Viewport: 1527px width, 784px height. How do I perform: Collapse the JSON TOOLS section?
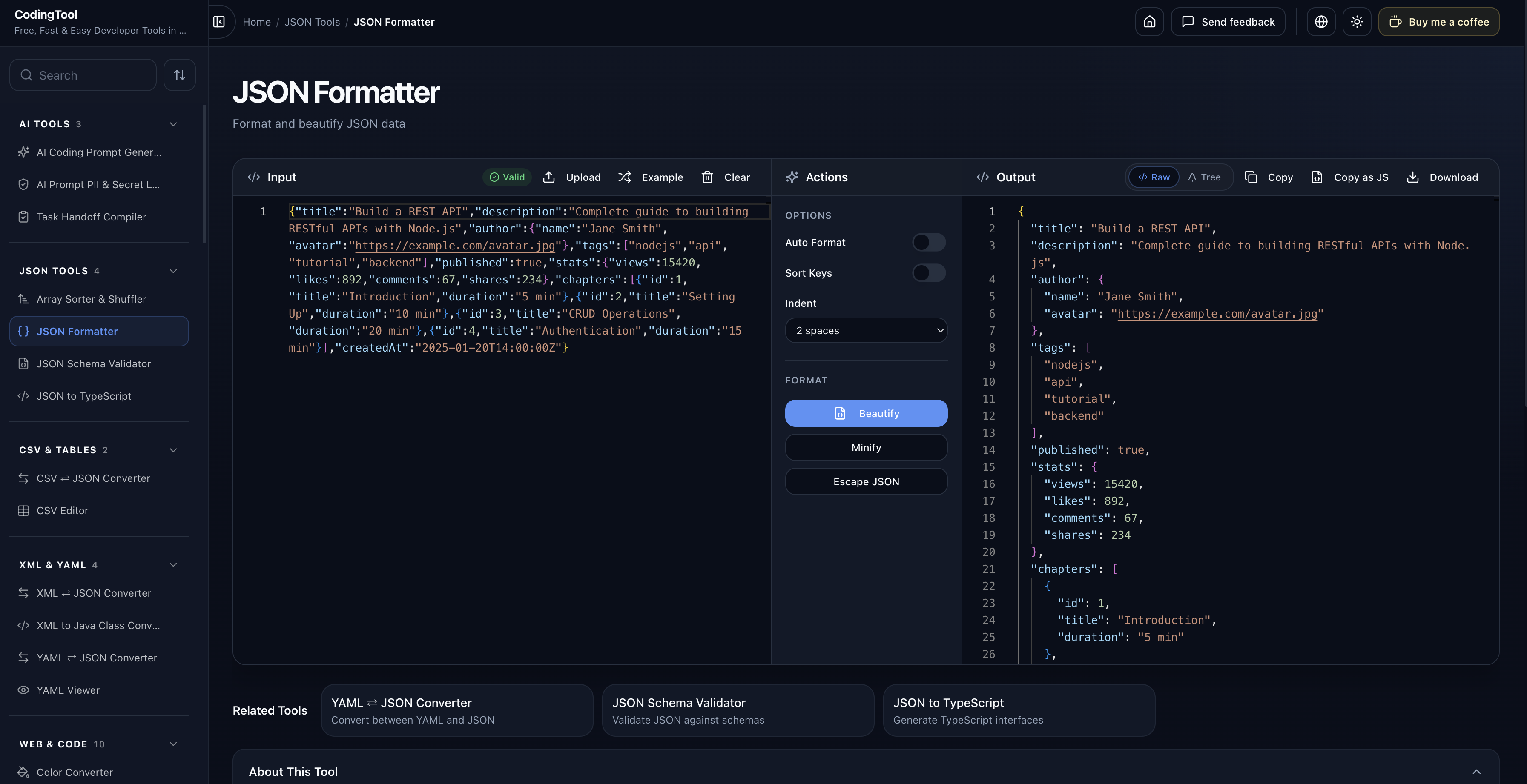click(x=173, y=271)
